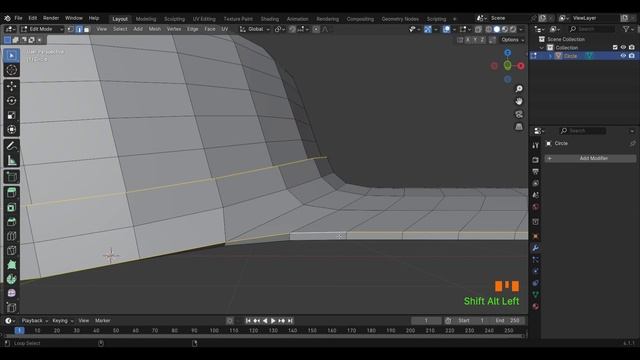Click the viewport zoom magnifier icon

(x=519, y=89)
